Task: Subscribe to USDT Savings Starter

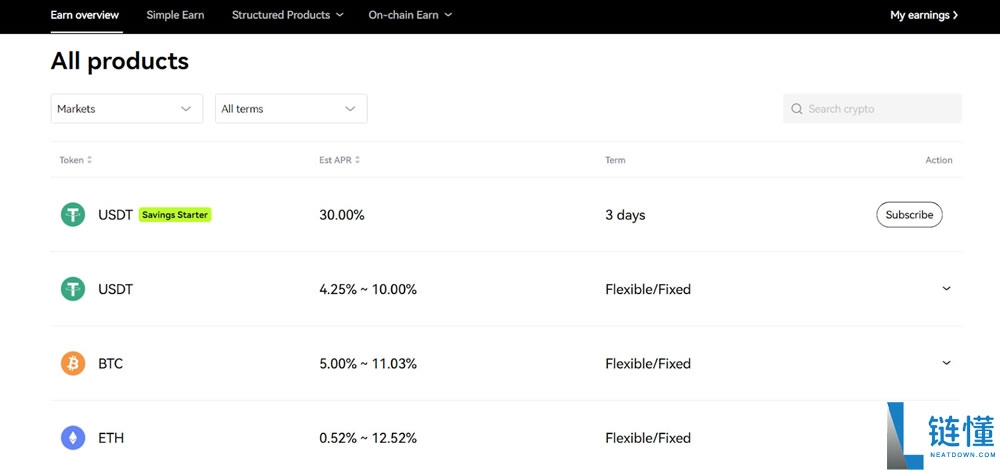Action: tap(909, 215)
